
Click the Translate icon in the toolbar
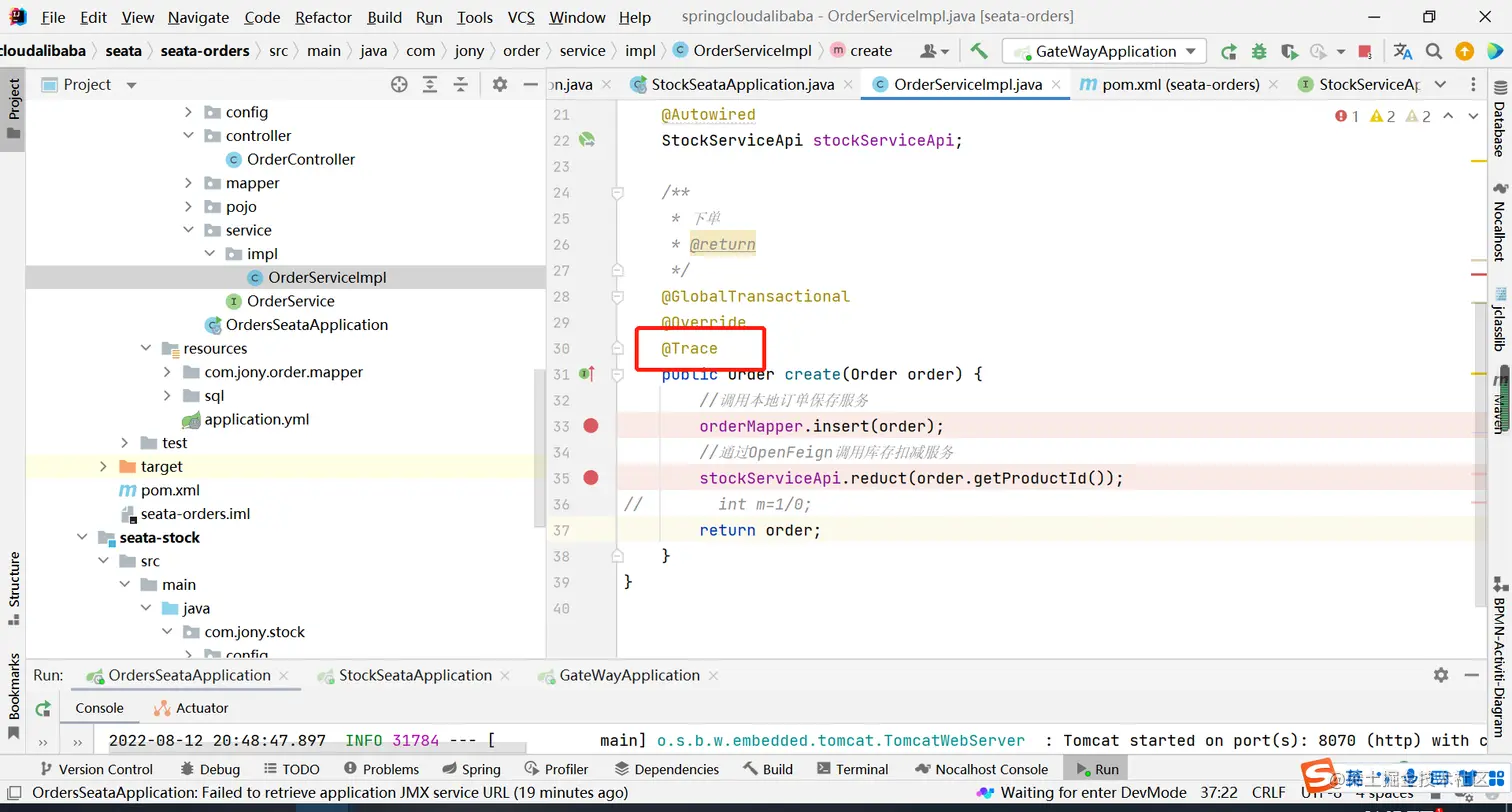[1403, 51]
